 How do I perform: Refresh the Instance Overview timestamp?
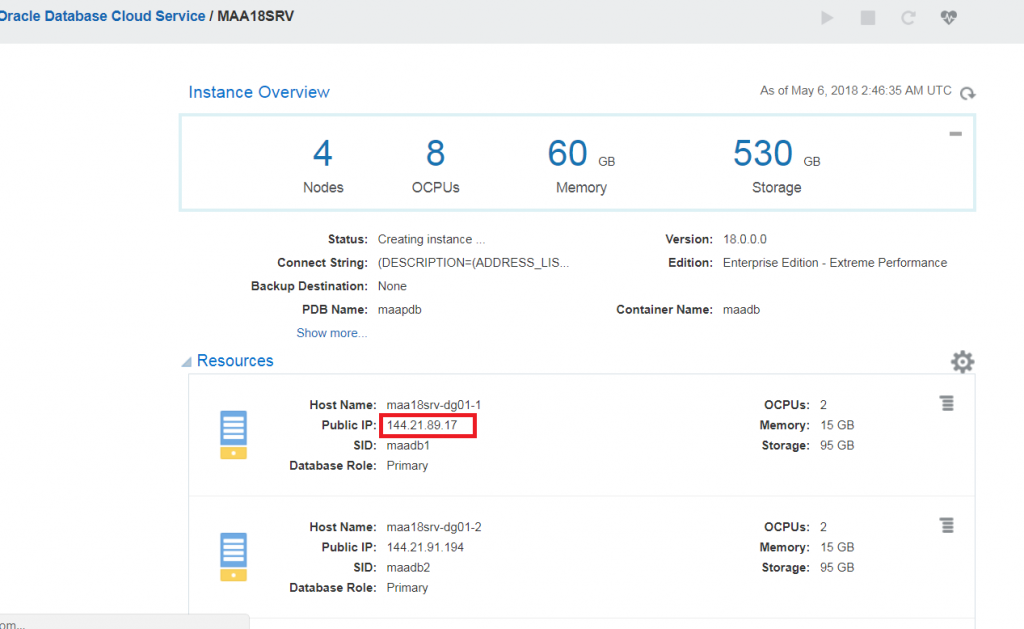coord(968,93)
